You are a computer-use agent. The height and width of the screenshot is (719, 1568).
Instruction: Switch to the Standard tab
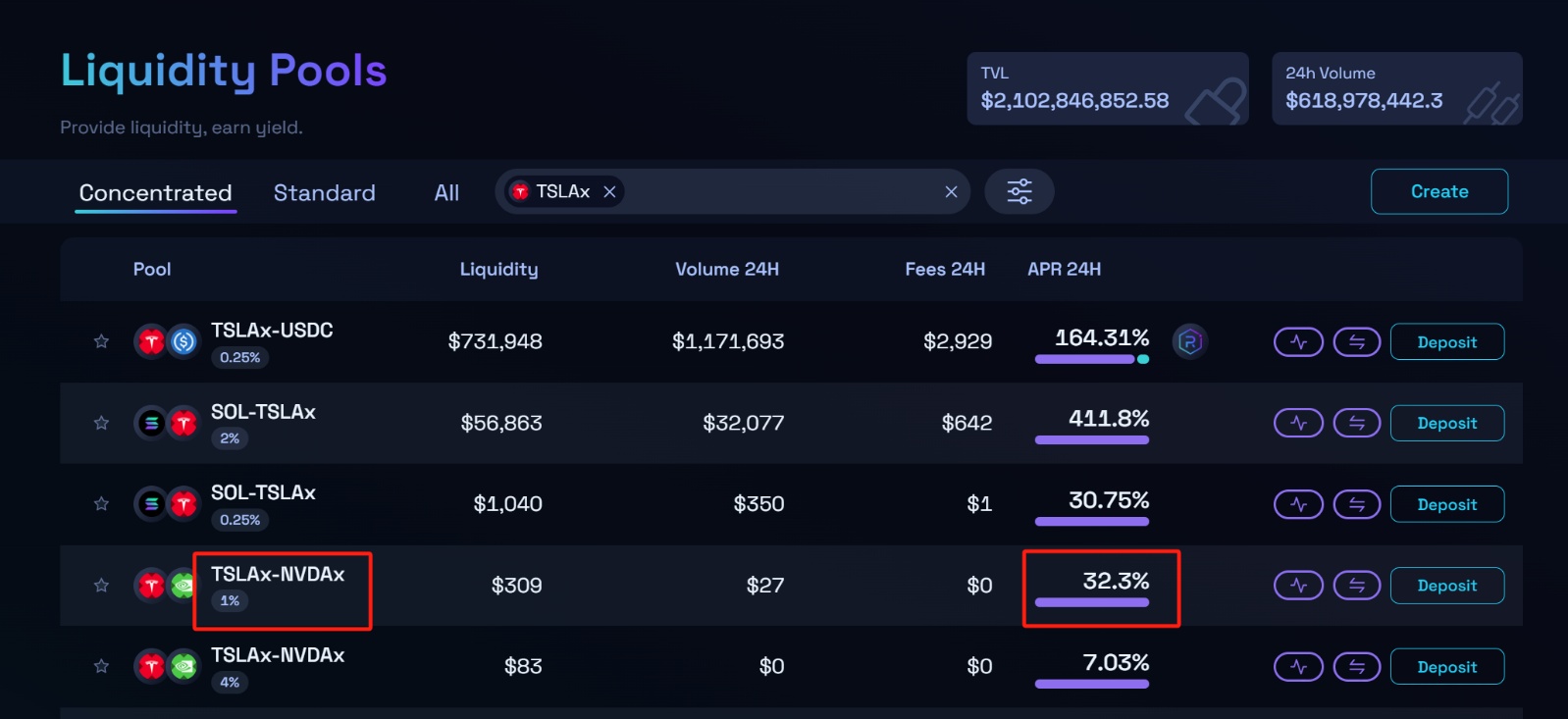pyautogui.click(x=324, y=192)
